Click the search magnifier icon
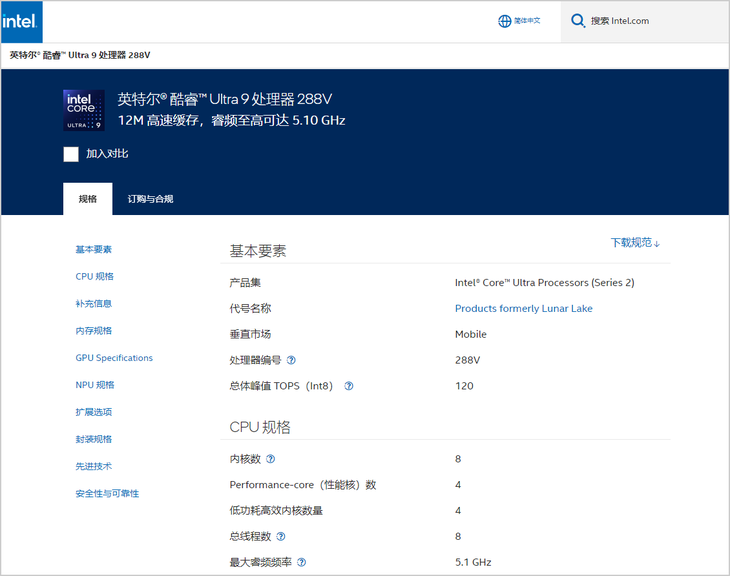The image size is (730, 576). click(578, 21)
